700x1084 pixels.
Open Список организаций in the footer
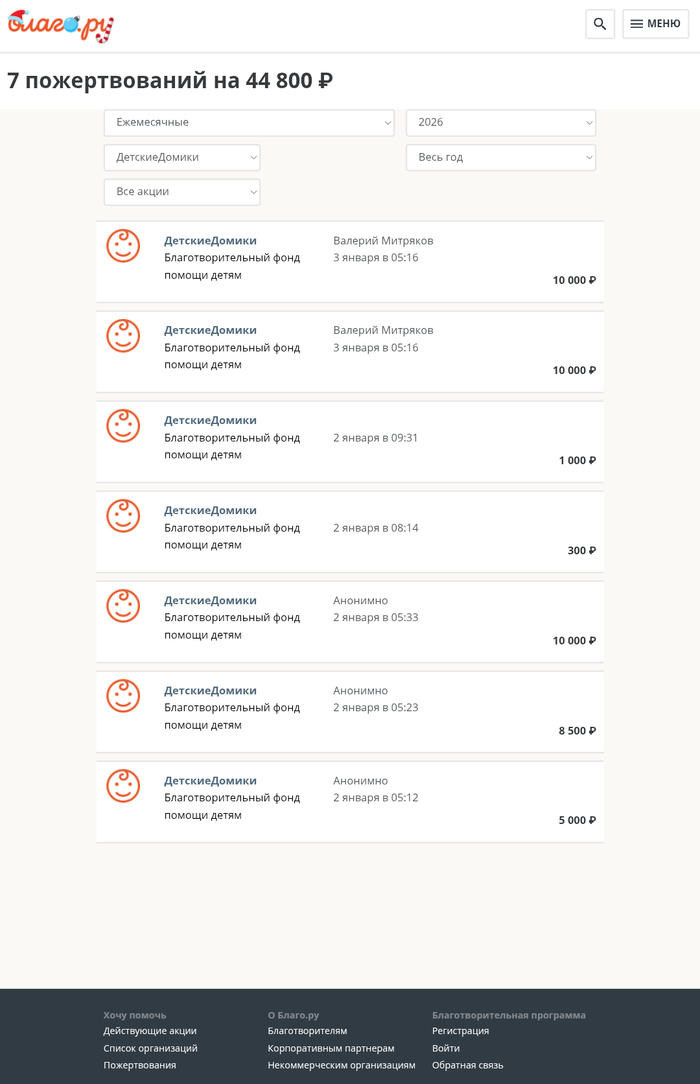point(150,1048)
